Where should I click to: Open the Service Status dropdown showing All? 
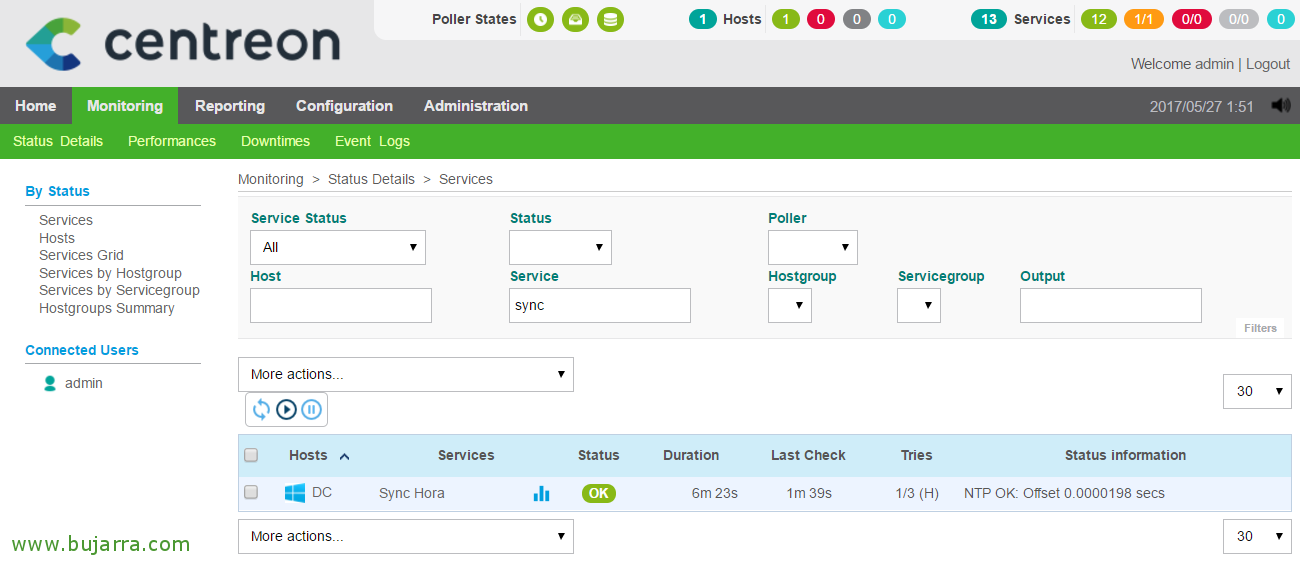pyautogui.click(x=338, y=247)
